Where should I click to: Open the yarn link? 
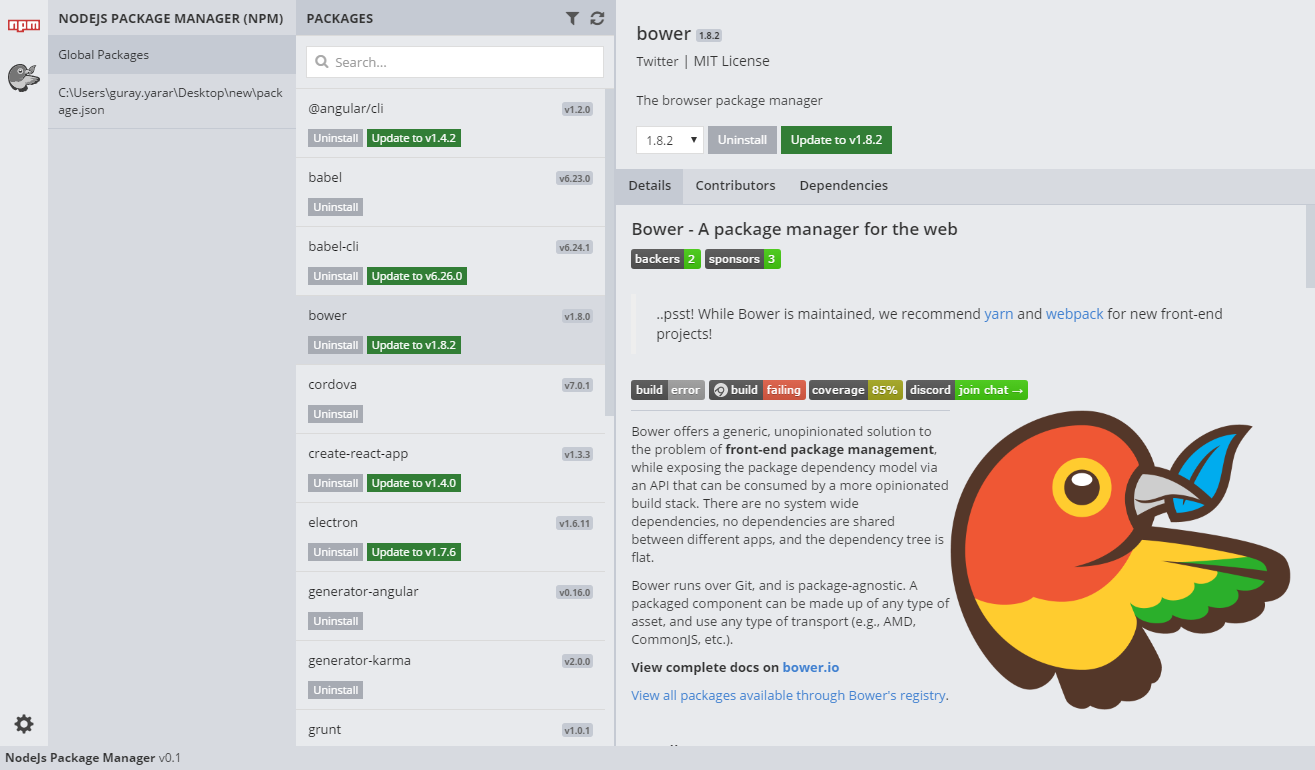[x=998, y=314]
